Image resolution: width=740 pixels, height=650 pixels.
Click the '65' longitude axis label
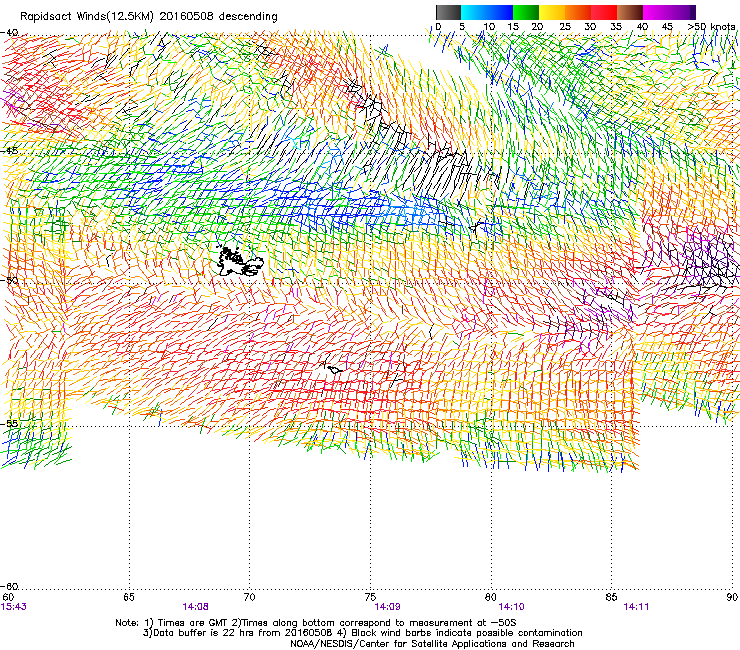pos(129,597)
